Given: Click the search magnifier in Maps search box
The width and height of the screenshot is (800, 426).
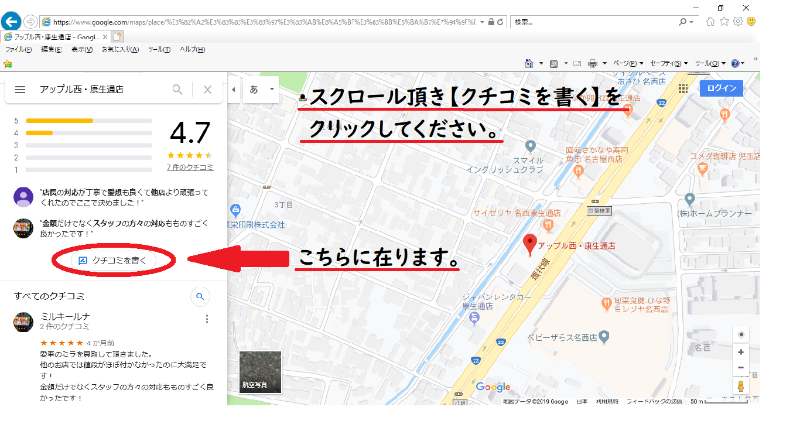Looking at the screenshot, I should (177, 90).
